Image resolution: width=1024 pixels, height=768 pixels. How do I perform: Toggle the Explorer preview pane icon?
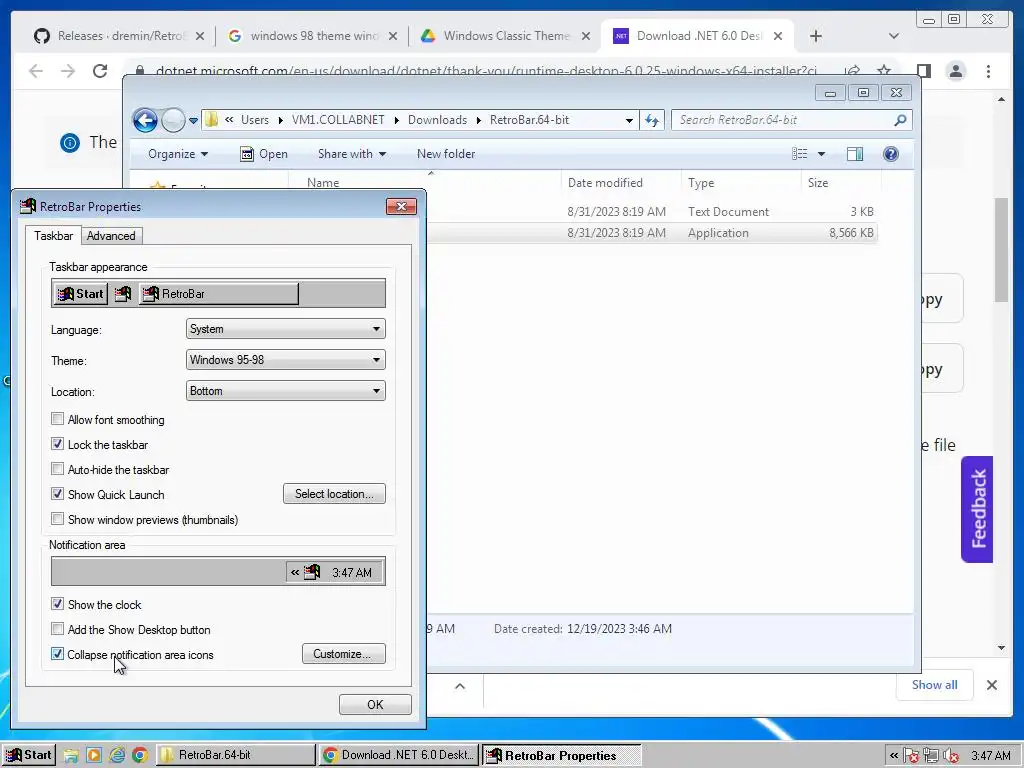[x=855, y=154]
